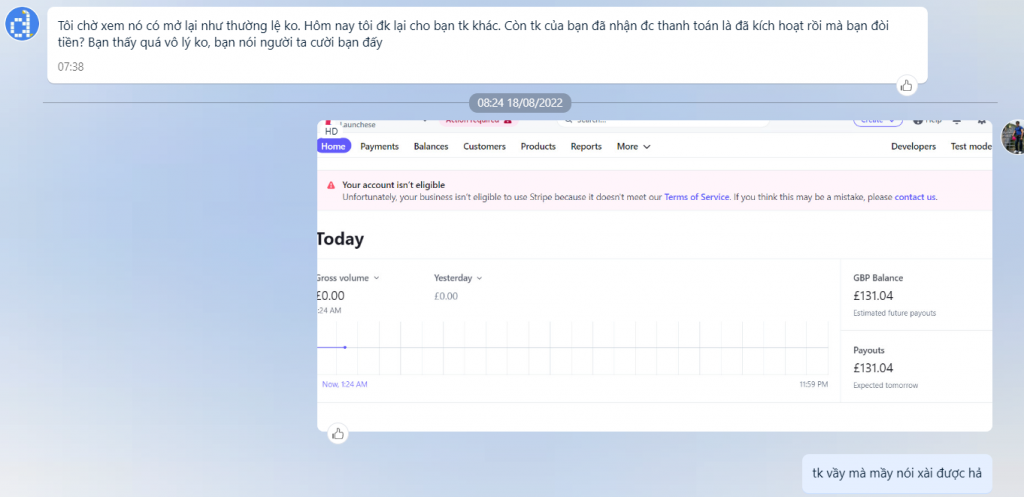This screenshot has width=1024, height=497.
Task: Toggle Test mode in the Stripe header
Action: point(969,146)
